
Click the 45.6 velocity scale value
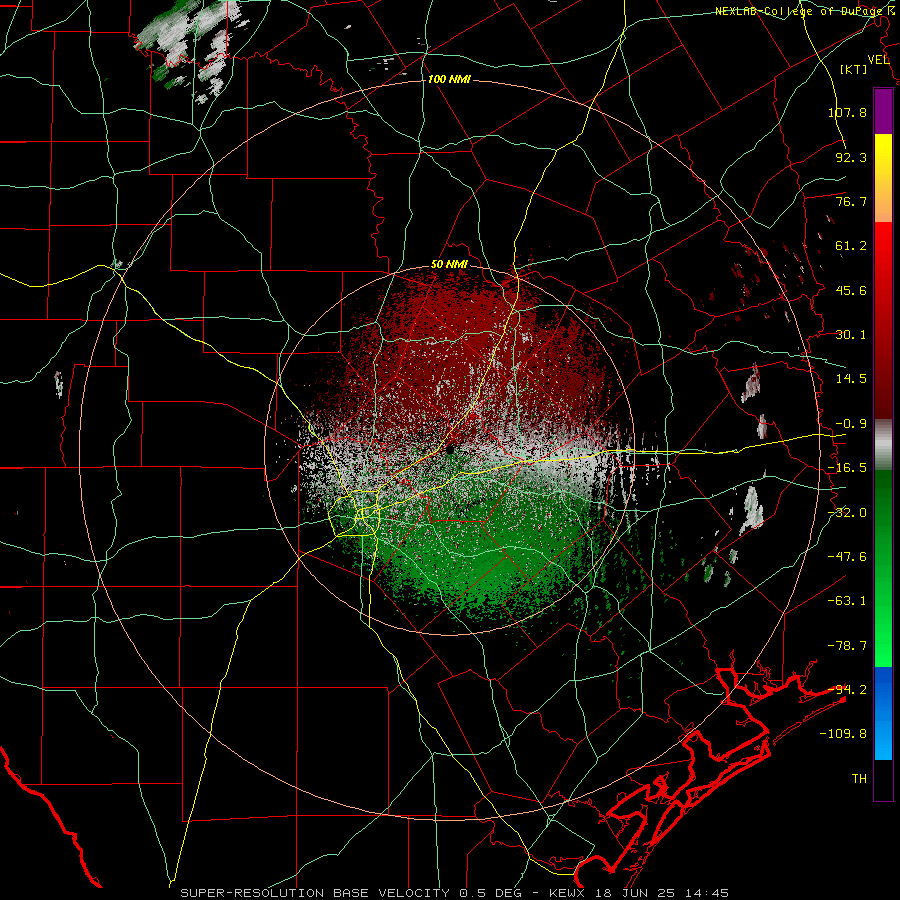851,290
